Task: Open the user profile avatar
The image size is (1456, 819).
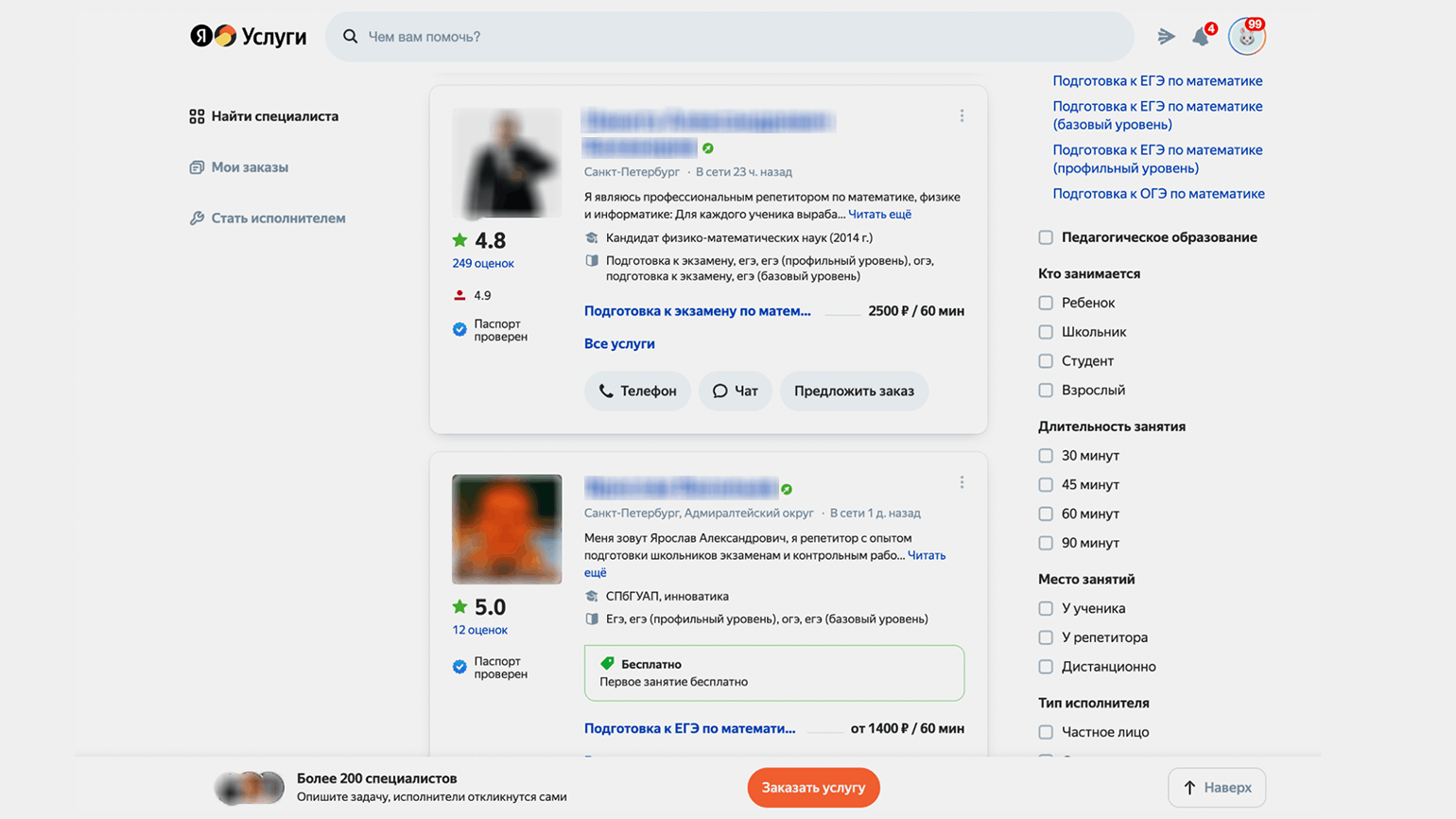Action: tap(1246, 38)
